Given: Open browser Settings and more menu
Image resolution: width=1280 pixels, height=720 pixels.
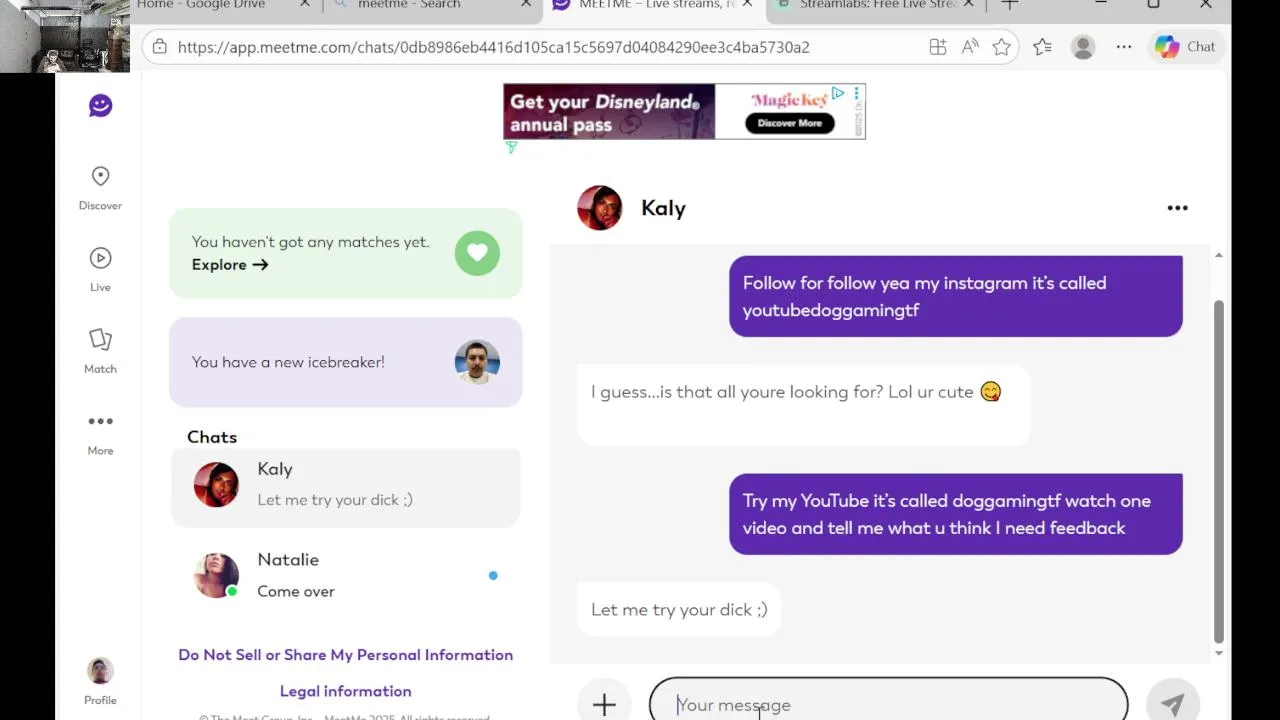Looking at the screenshot, I should click(x=1124, y=47).
